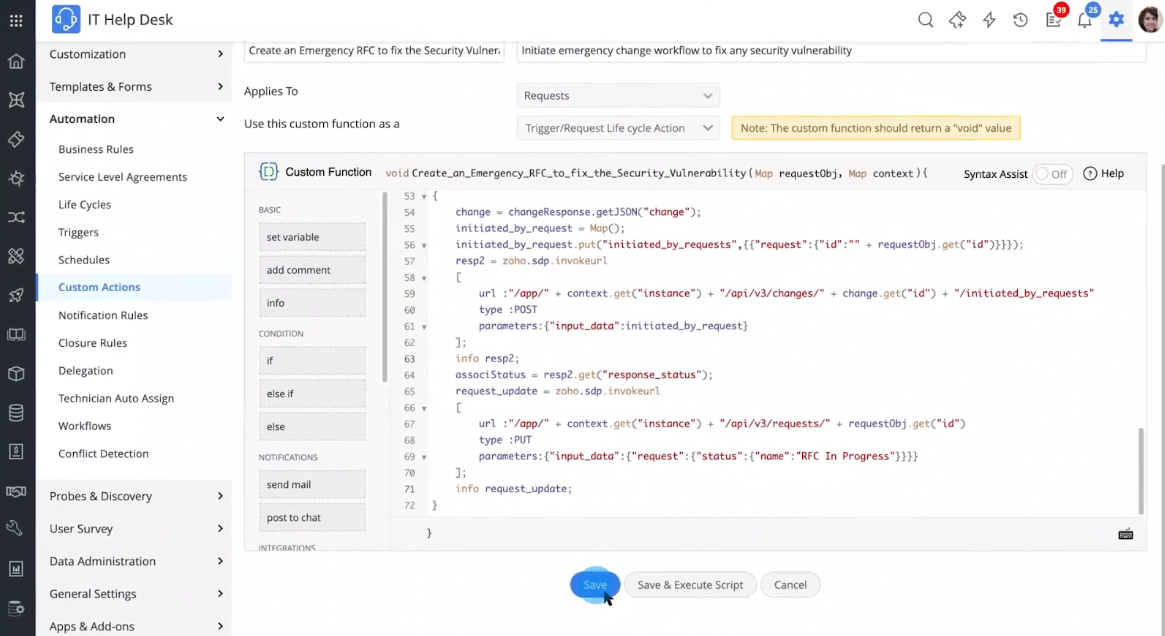Click the keyboard icon below code editor
The height and width of the screenshot is (636, 1165).
click(1126, 534)
